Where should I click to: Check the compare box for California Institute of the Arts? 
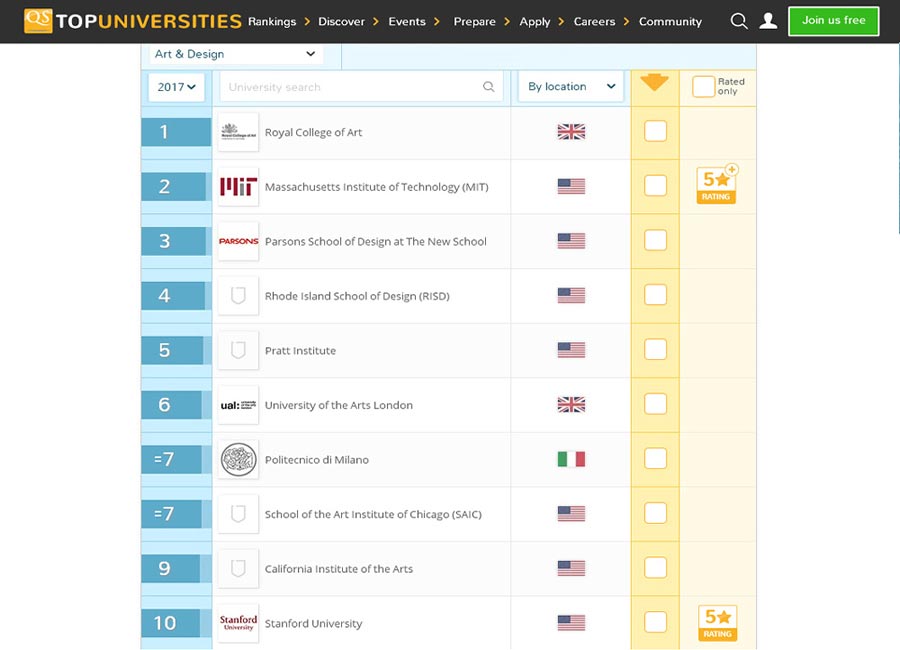point(655,567)
